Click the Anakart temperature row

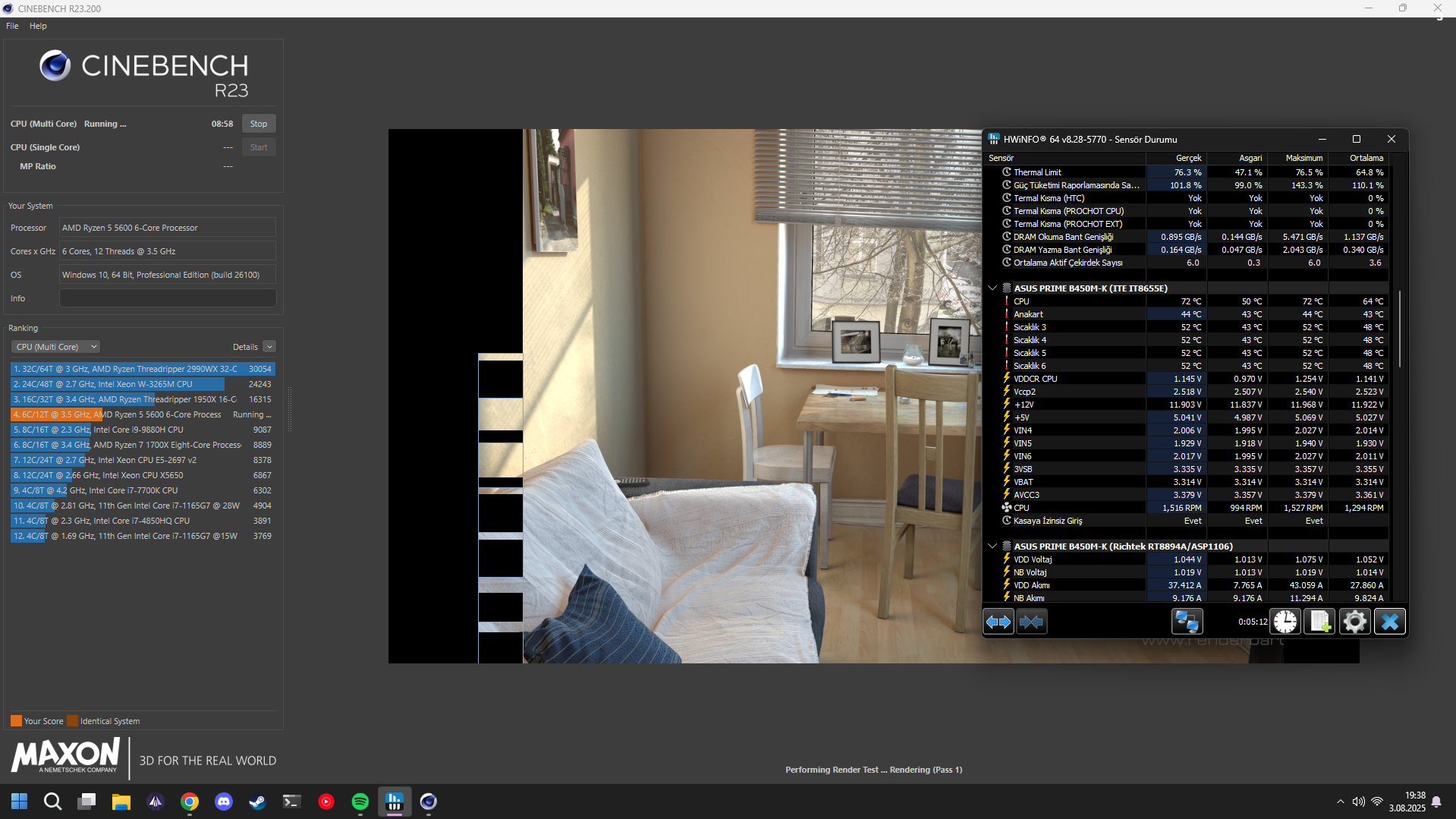[1187, 314]
